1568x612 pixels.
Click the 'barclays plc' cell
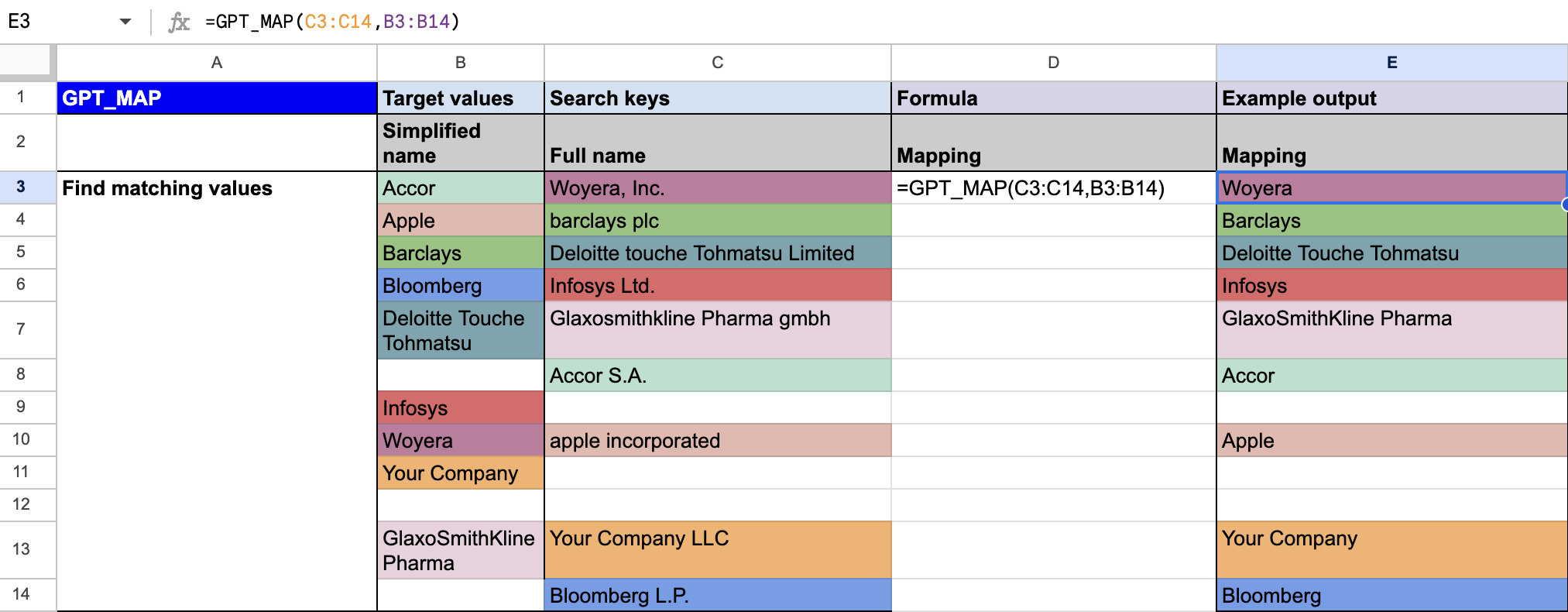click(x=718, y=221)
